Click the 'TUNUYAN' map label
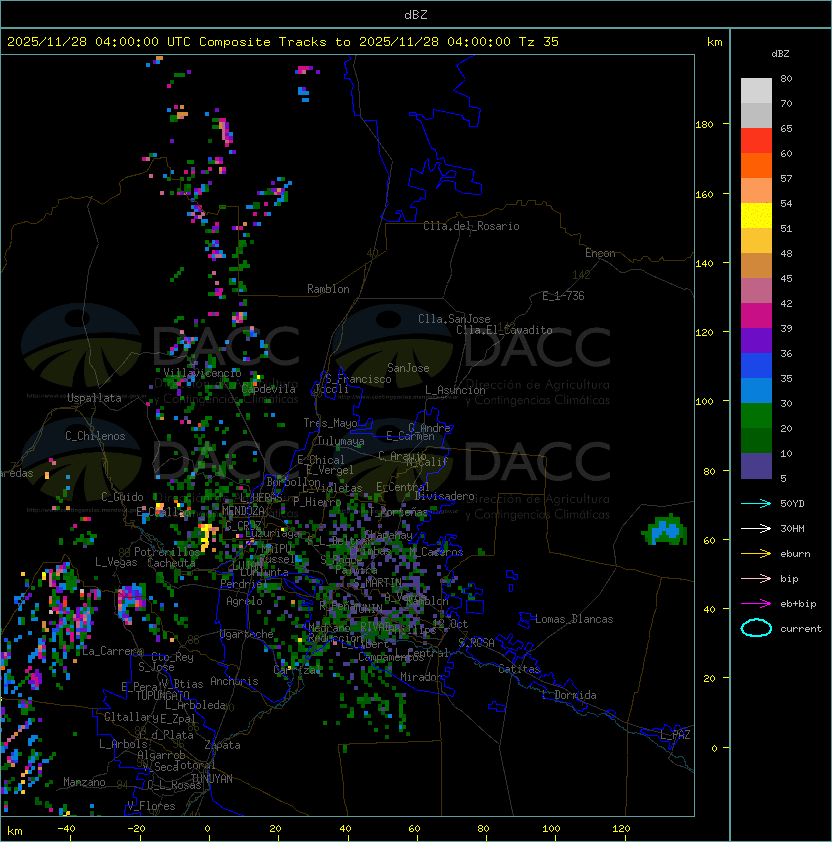 click(x=212, y=779)
